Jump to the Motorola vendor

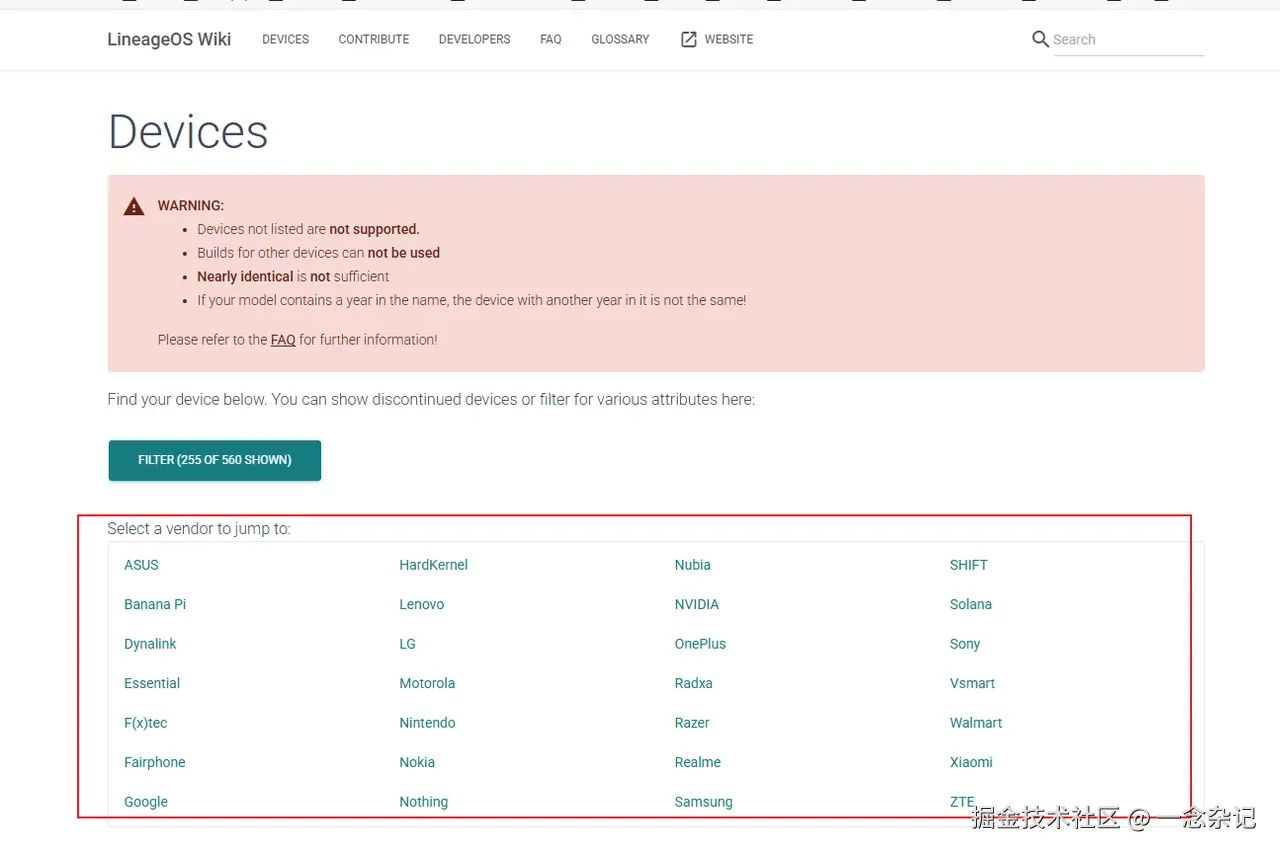point(427,683)
